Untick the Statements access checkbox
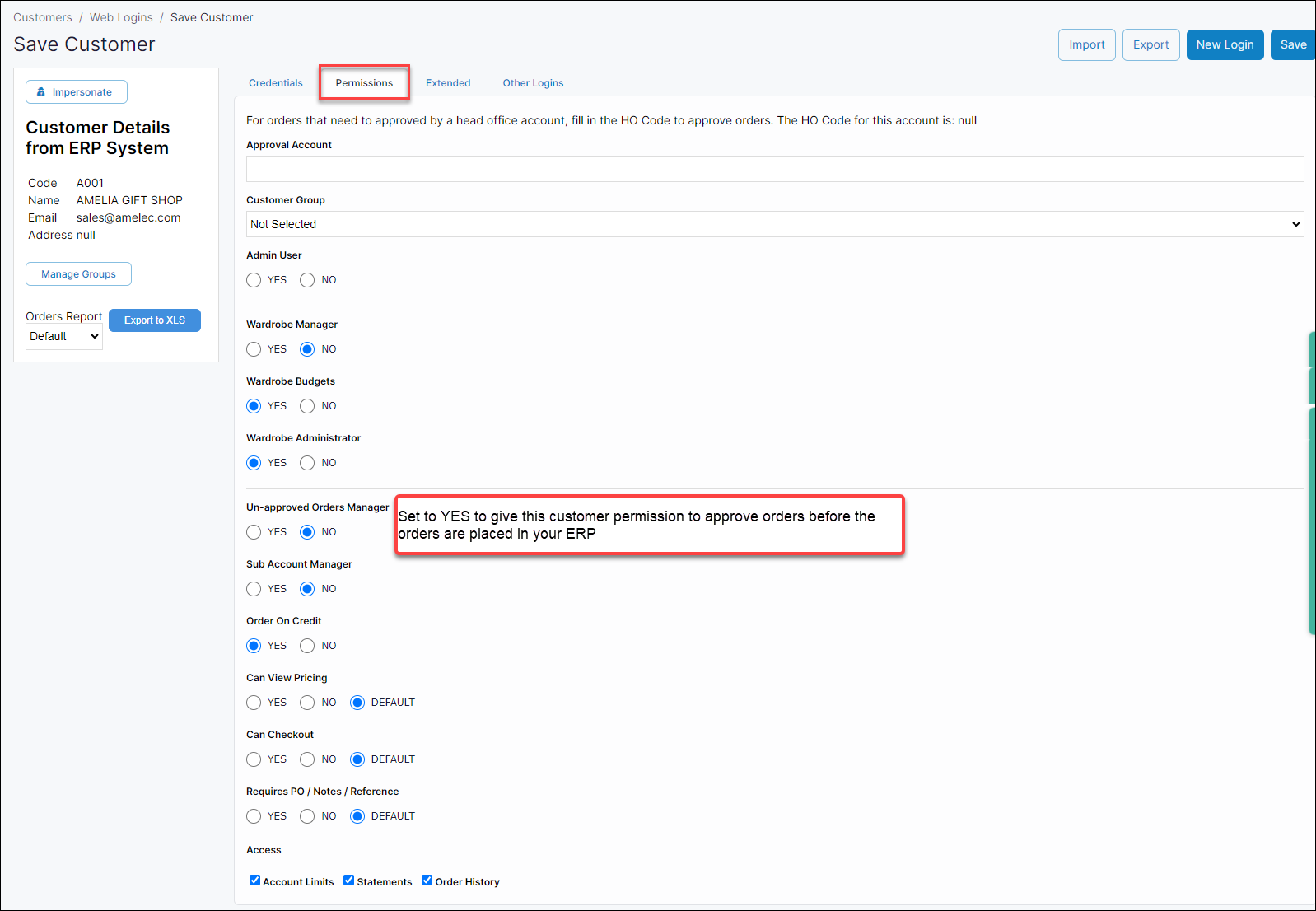 pos(349,881)
